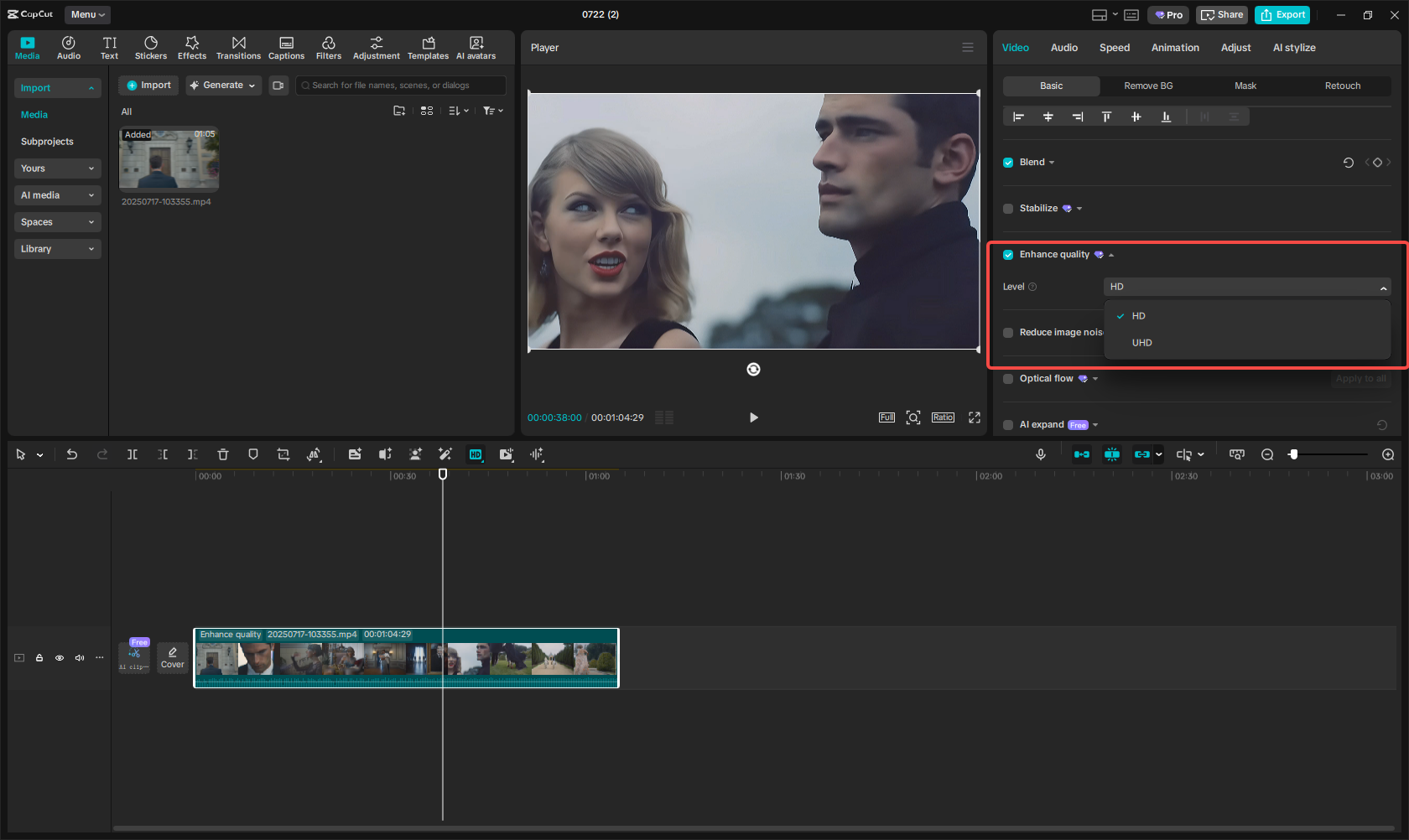The height and width of the screenshot is (840, 1409).
Task: Enable the Reduce image noise checkbox
Action: click(x=1008, y=333)
